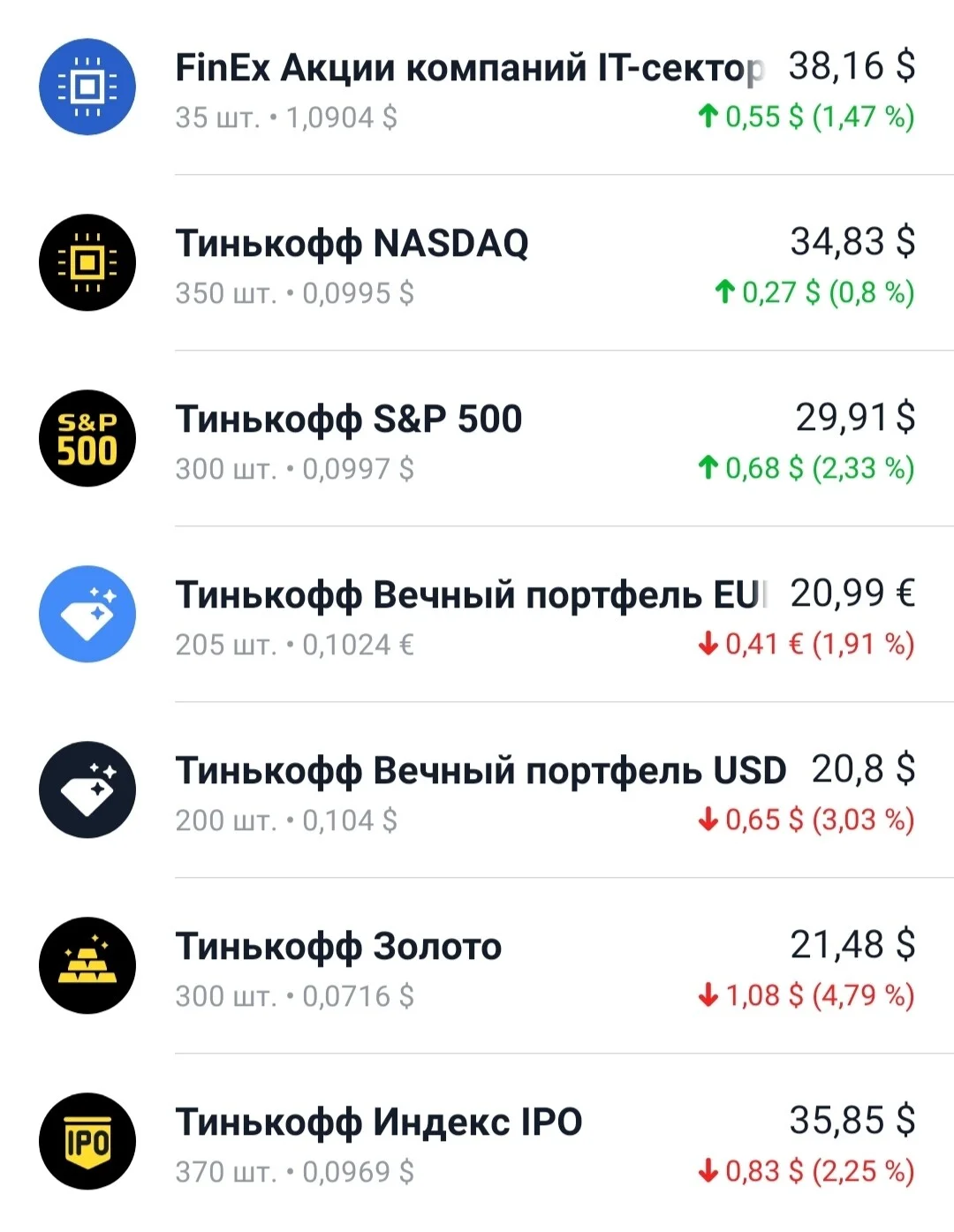Open Тинькофф Индекс IPO fund title
Image resolution: width=954 pixels, height=1232 pixels.
coord(379,1122)
